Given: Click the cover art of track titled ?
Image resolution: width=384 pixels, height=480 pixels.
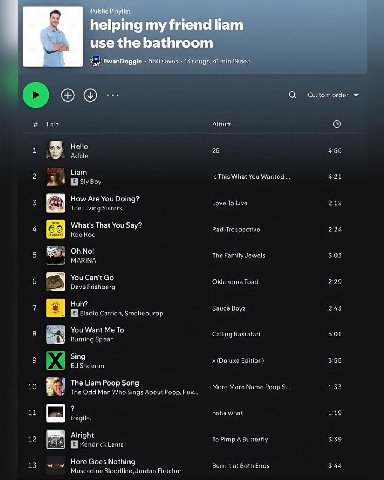Looking at the screenshot, I should [56, 413].
